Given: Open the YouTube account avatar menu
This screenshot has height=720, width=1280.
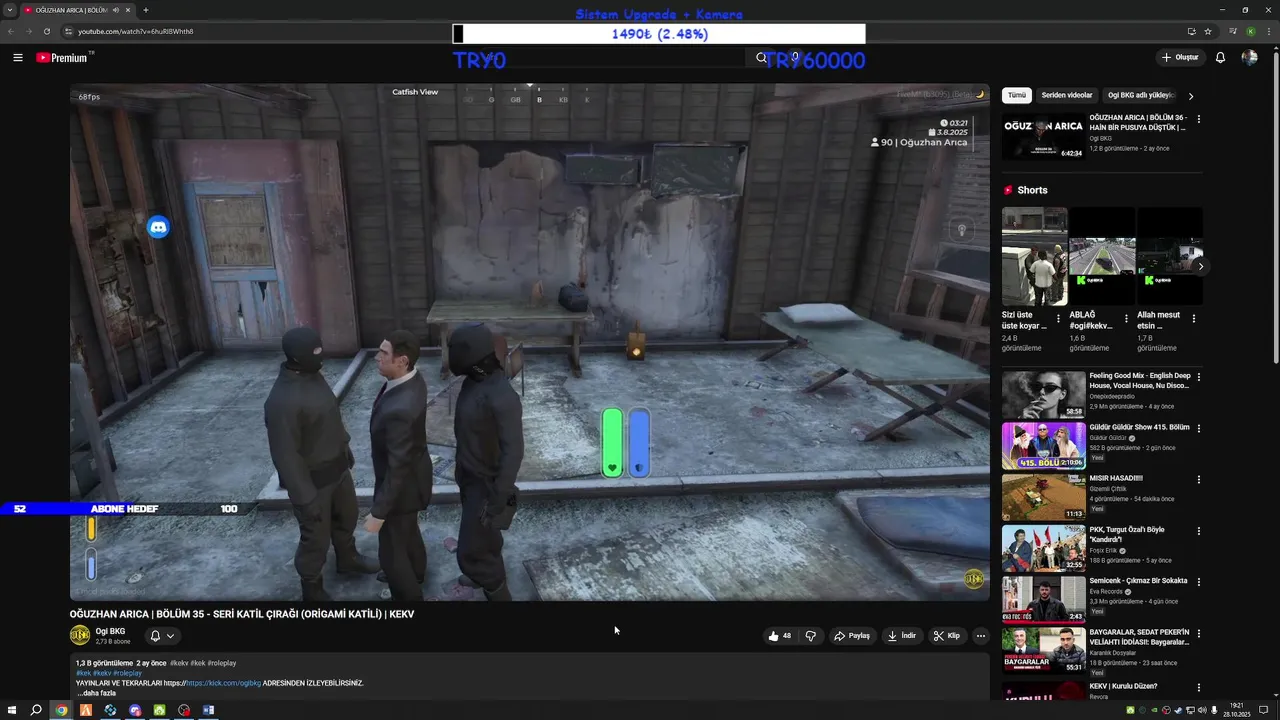Looking at the screenshot, I should pos(1249,58).
